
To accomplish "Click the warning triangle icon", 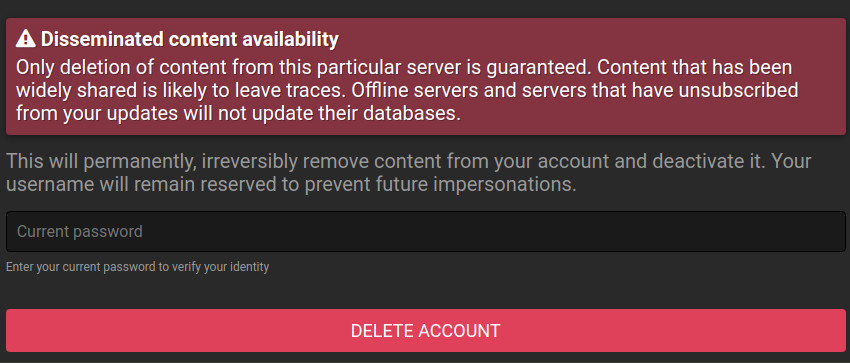I will tap(25, 39).
